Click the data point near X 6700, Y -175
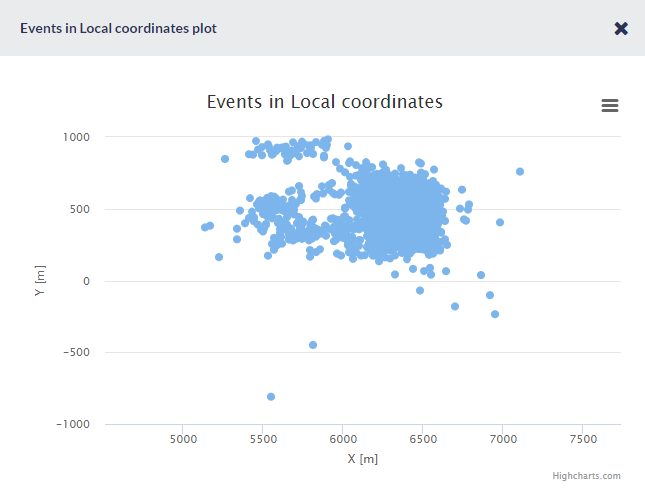The image size is (645, 491). [x=455, y=306]
